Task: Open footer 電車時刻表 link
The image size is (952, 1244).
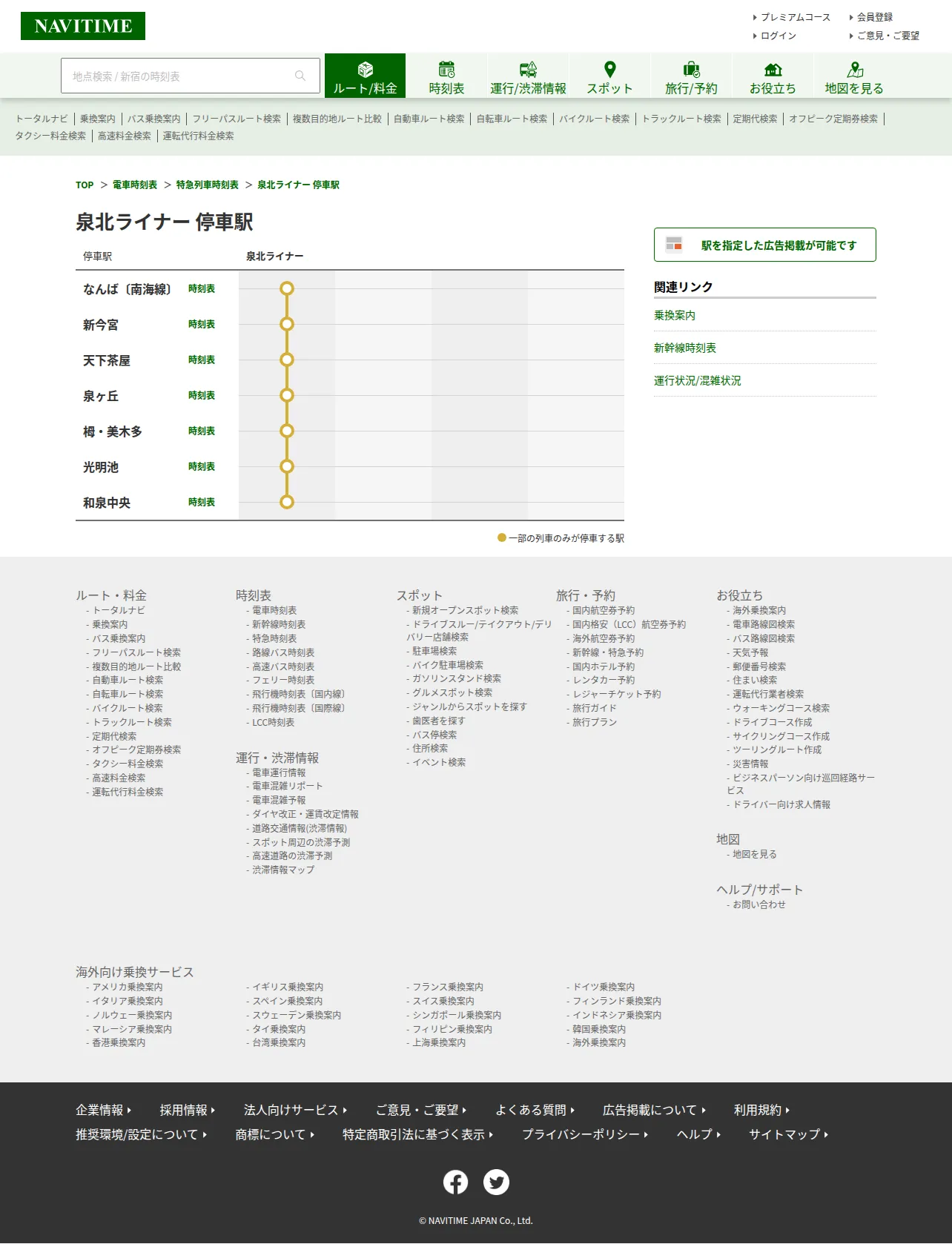Action: (274, 610)
